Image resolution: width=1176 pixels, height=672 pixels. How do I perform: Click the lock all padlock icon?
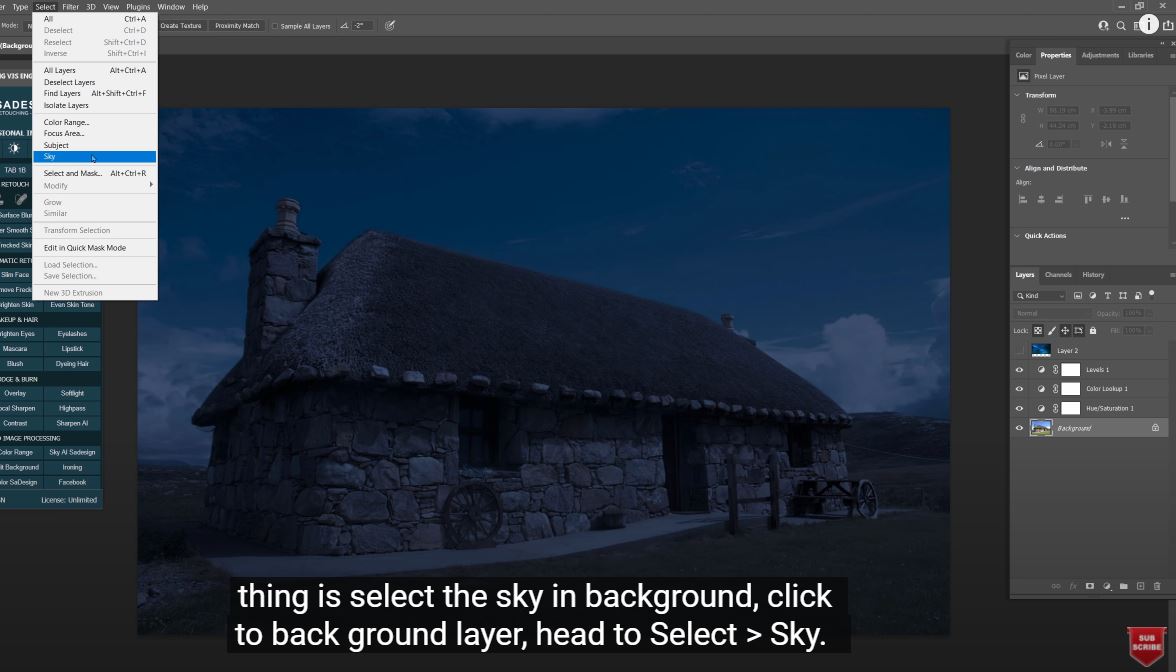pos(1092,331)
